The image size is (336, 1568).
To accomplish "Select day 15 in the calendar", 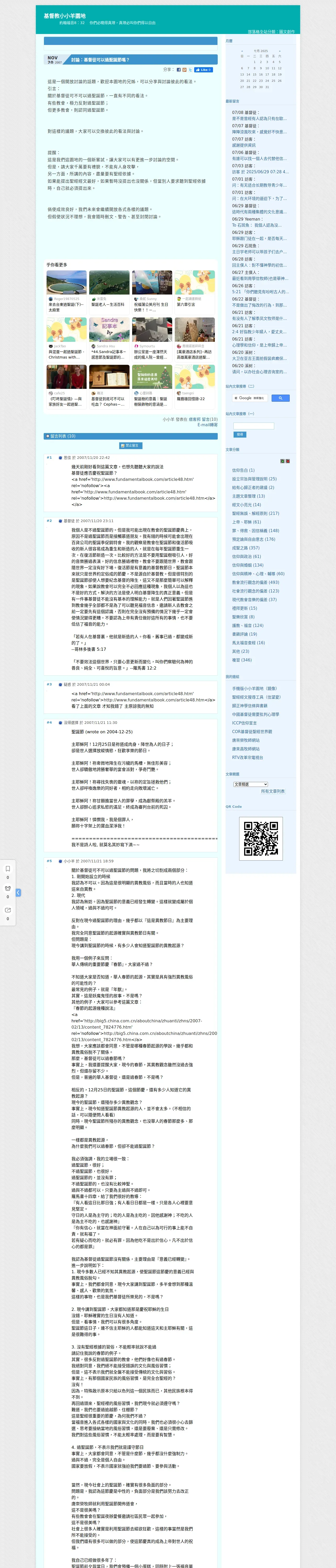I will [255, 74].
